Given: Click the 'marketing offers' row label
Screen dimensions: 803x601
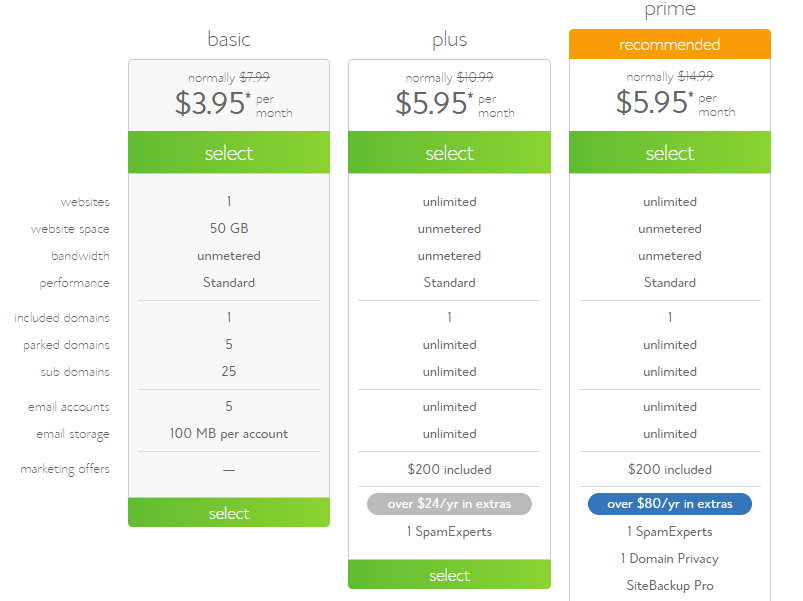Looking at the screenshot, I should click(x=65, y=469).
